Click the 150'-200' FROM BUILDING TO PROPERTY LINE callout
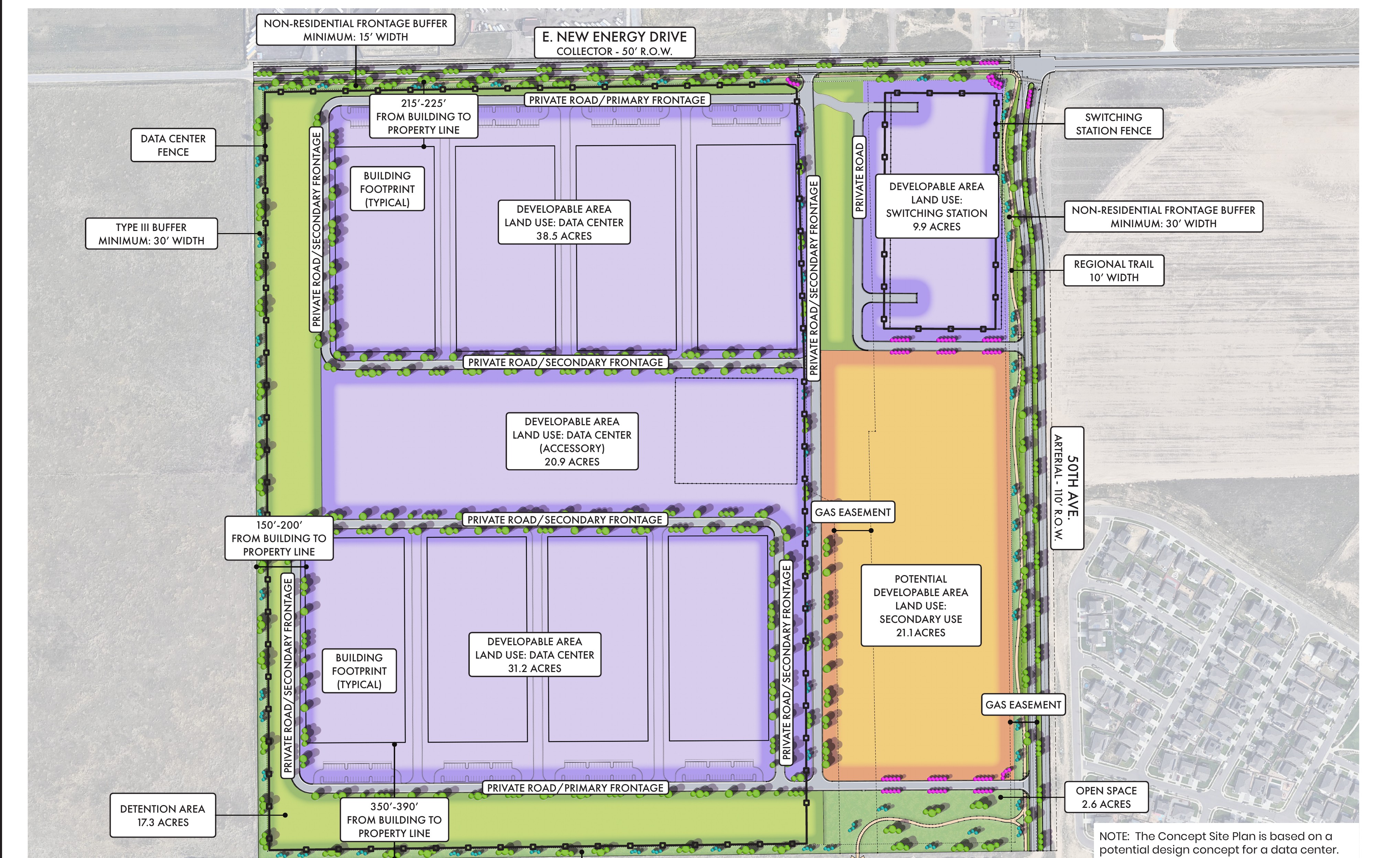1400x858 pixels. (x=279, y=538)
